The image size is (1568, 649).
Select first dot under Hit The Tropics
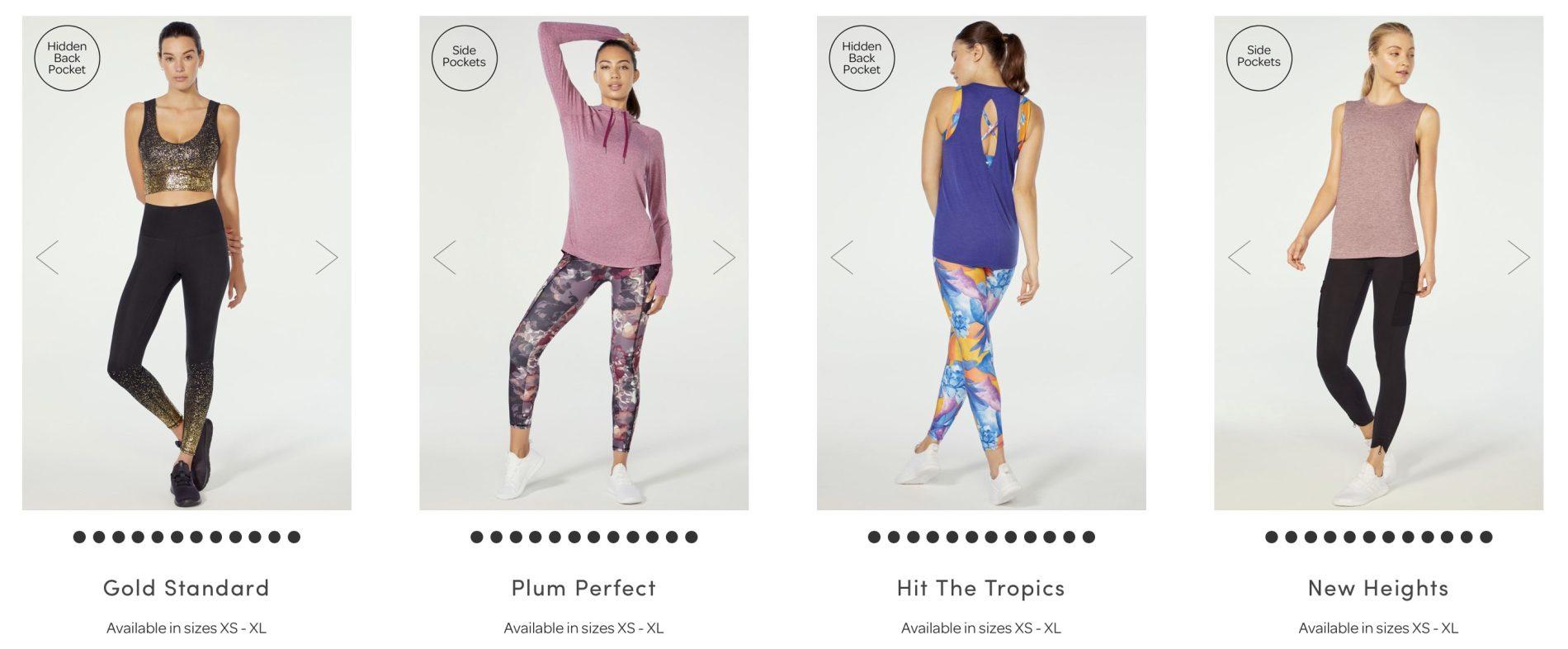pos(874,537)
